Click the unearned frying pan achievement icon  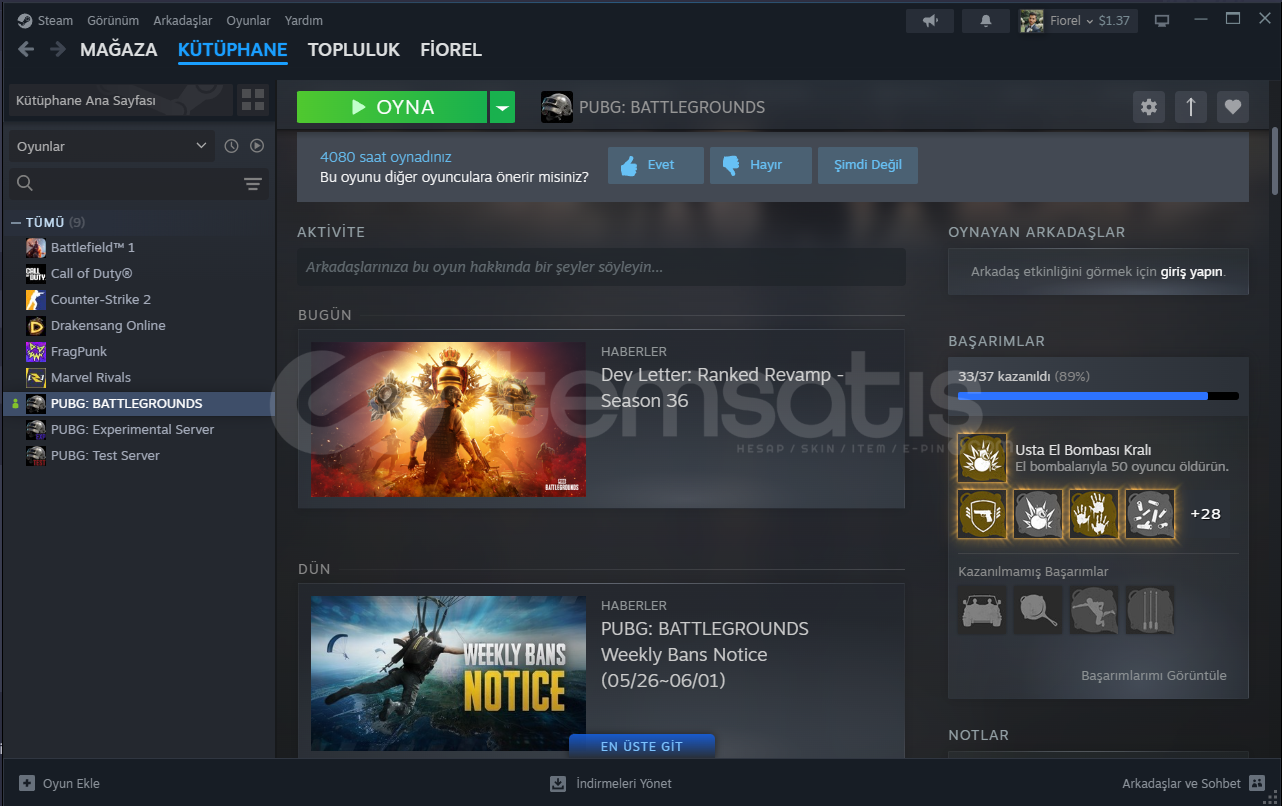pyautogui.click(x=1038, y=610)
